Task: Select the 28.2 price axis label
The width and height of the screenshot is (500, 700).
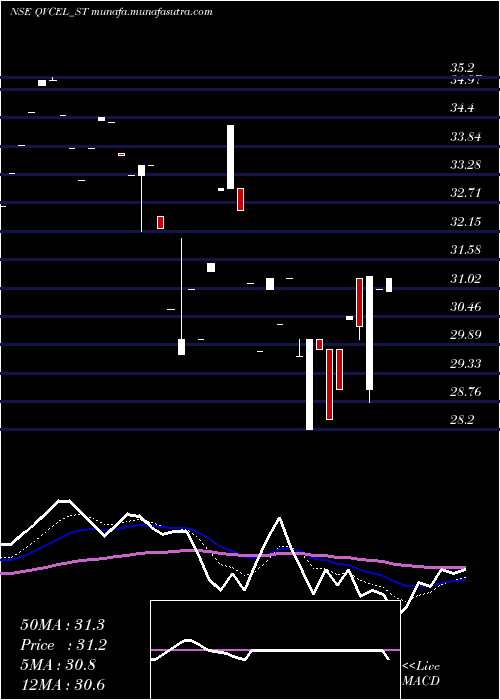Action: point(462,420)
